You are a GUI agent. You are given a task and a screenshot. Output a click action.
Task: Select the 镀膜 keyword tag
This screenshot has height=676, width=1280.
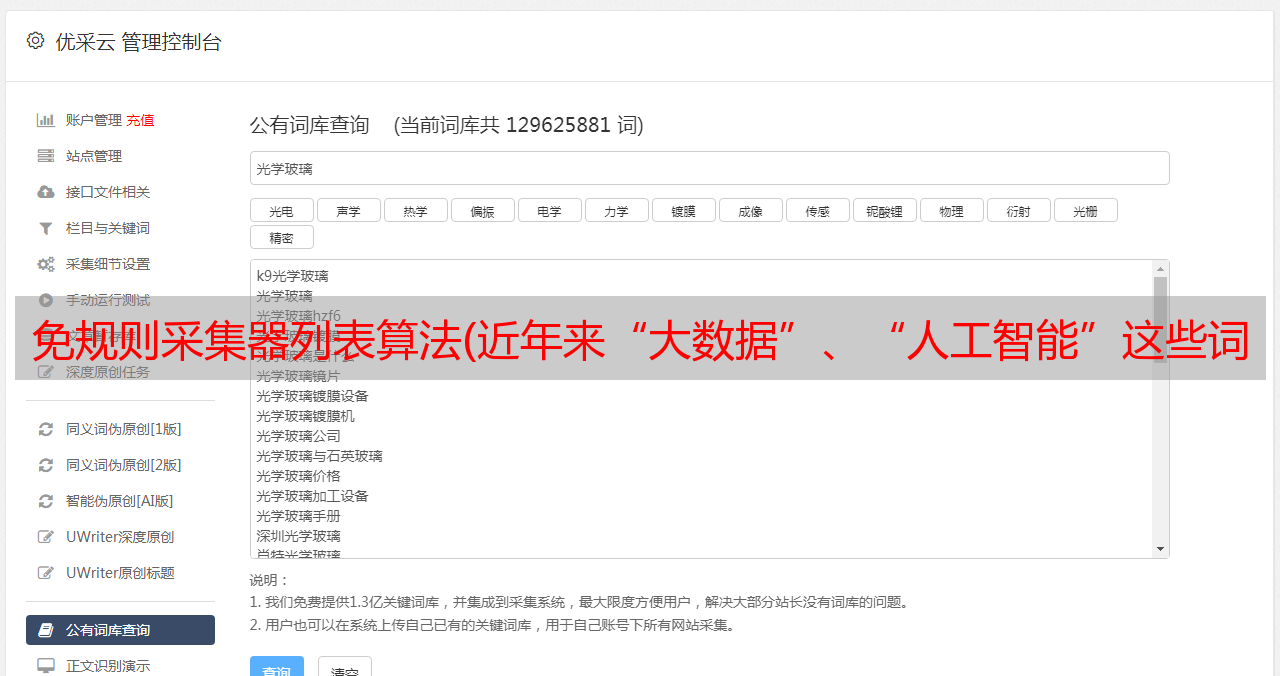point(683,210)
